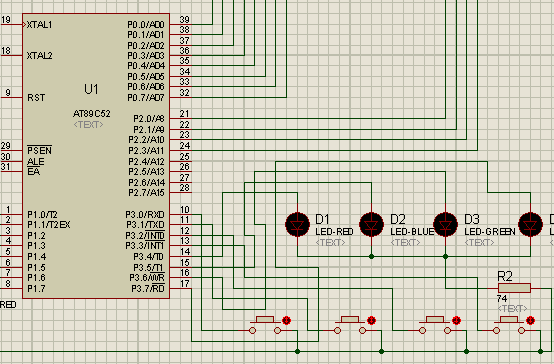This screenshot has height=364, width=554.
Task: Toggle red latch dot on rightmost button
Action: (530, 321)
